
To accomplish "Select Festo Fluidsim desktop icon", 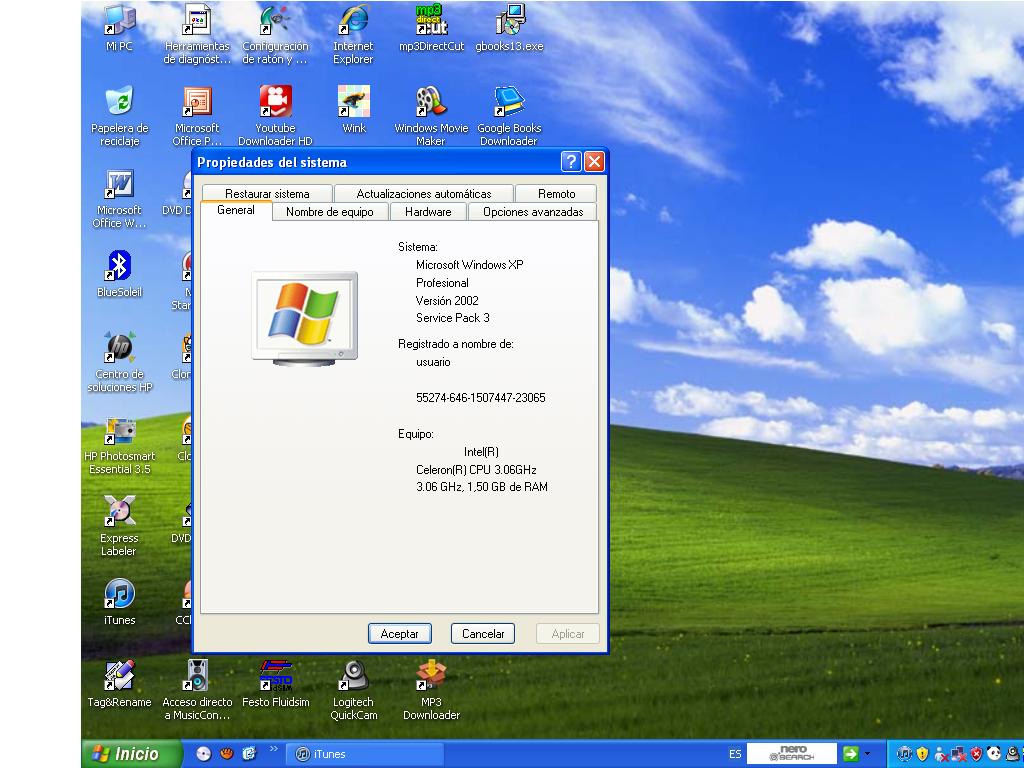I will click(x=275, y=683).
